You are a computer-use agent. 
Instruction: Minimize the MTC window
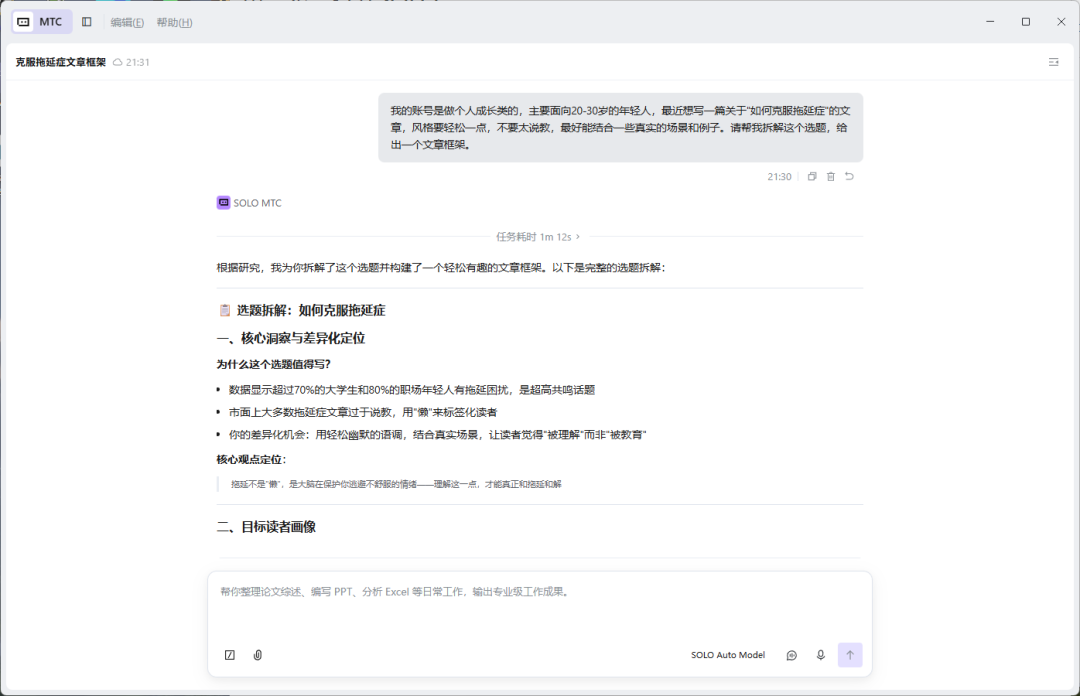[x=990, y=22]
